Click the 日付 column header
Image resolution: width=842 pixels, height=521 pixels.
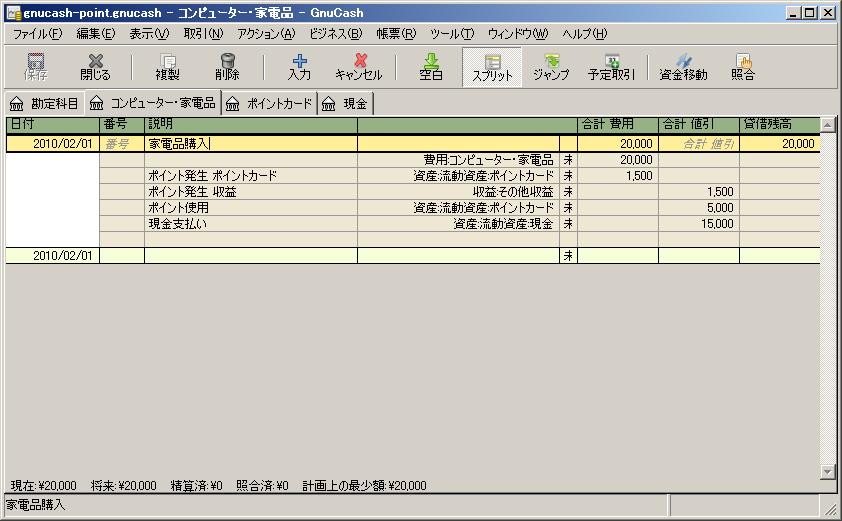point(53,124)
